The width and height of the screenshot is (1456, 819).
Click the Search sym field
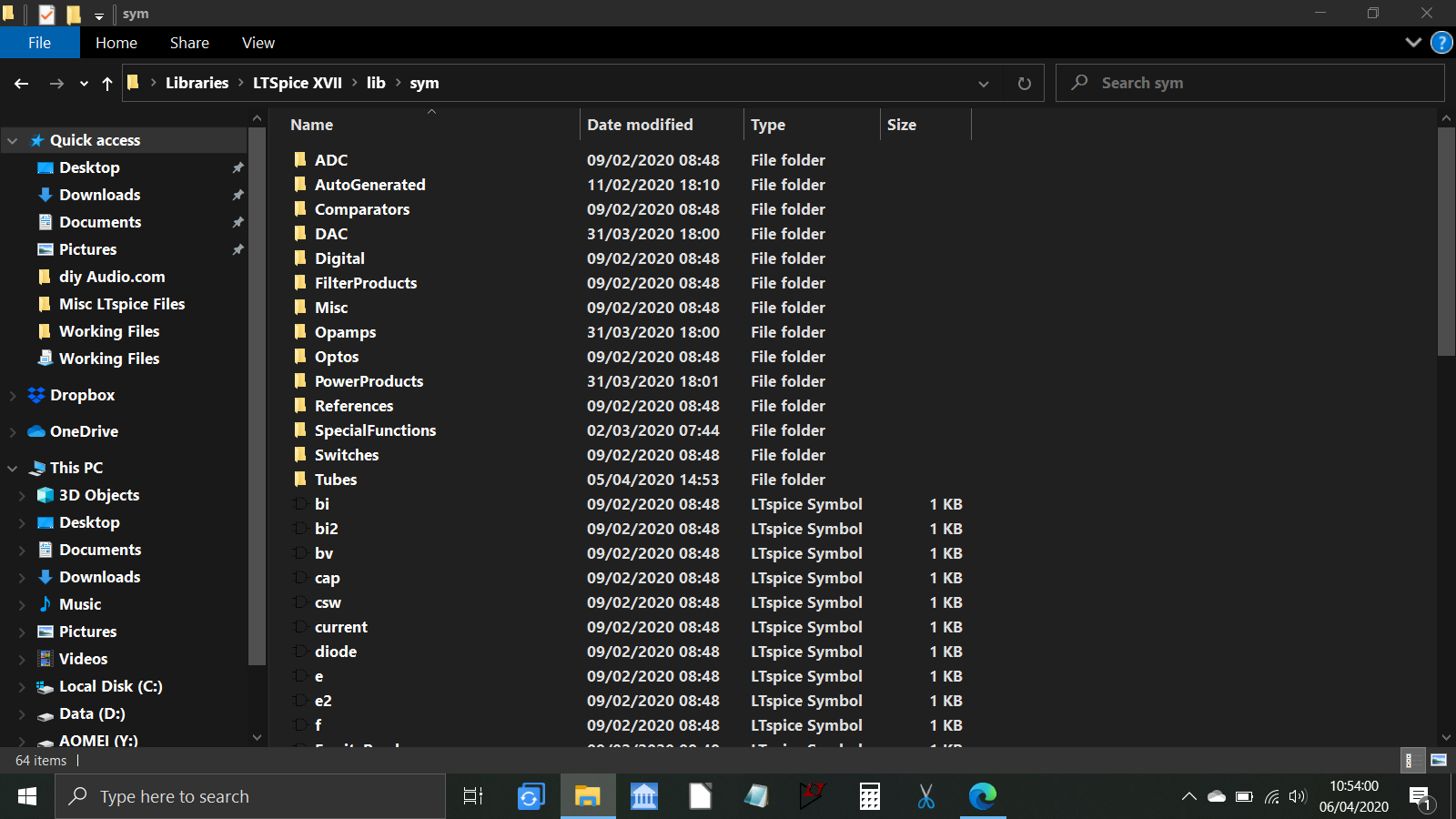pyautogui.click(x=1249, y=83)
